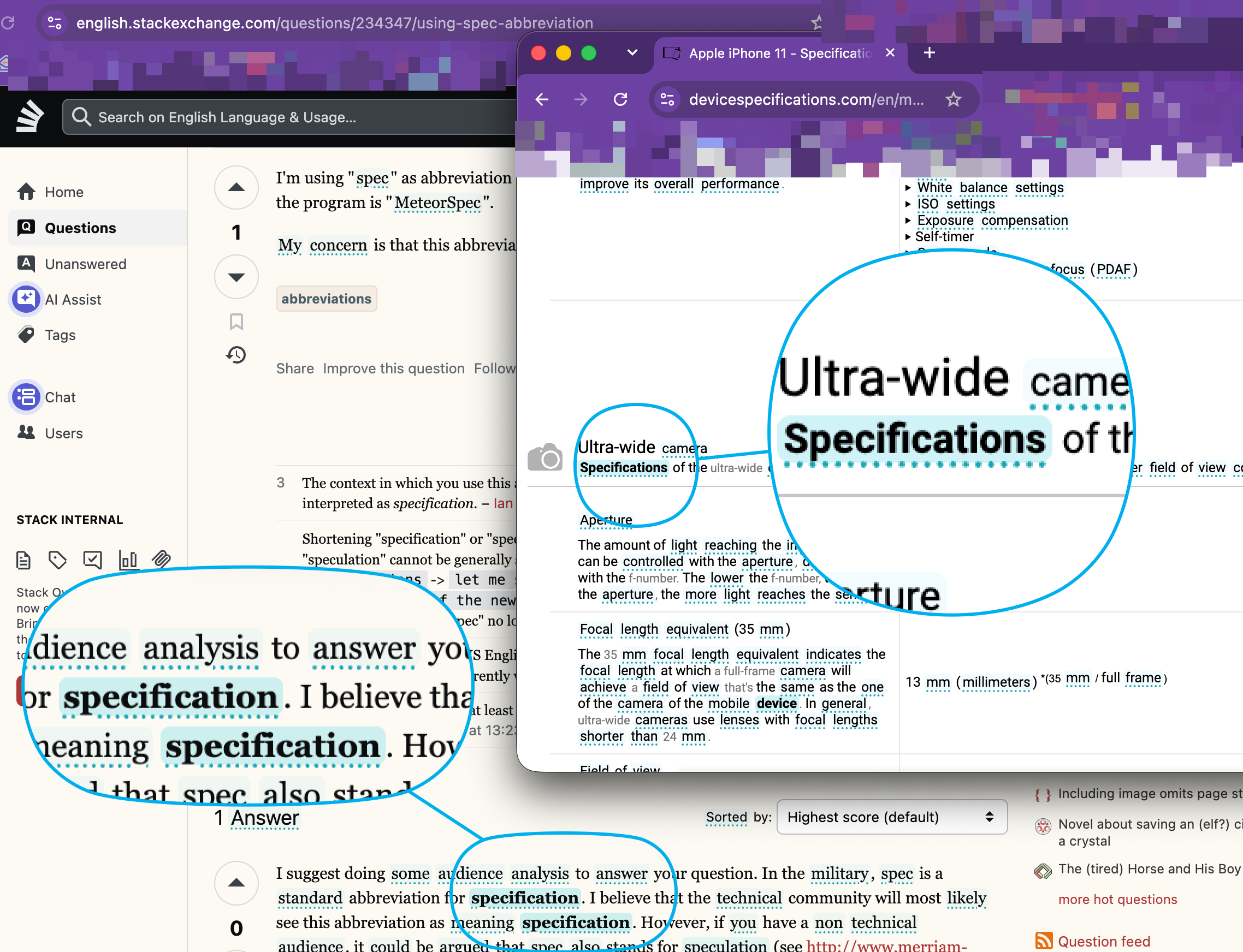Click the camera icon beside Ultra-wide camera
This screenshot has height=952, width=1243.
544,457
